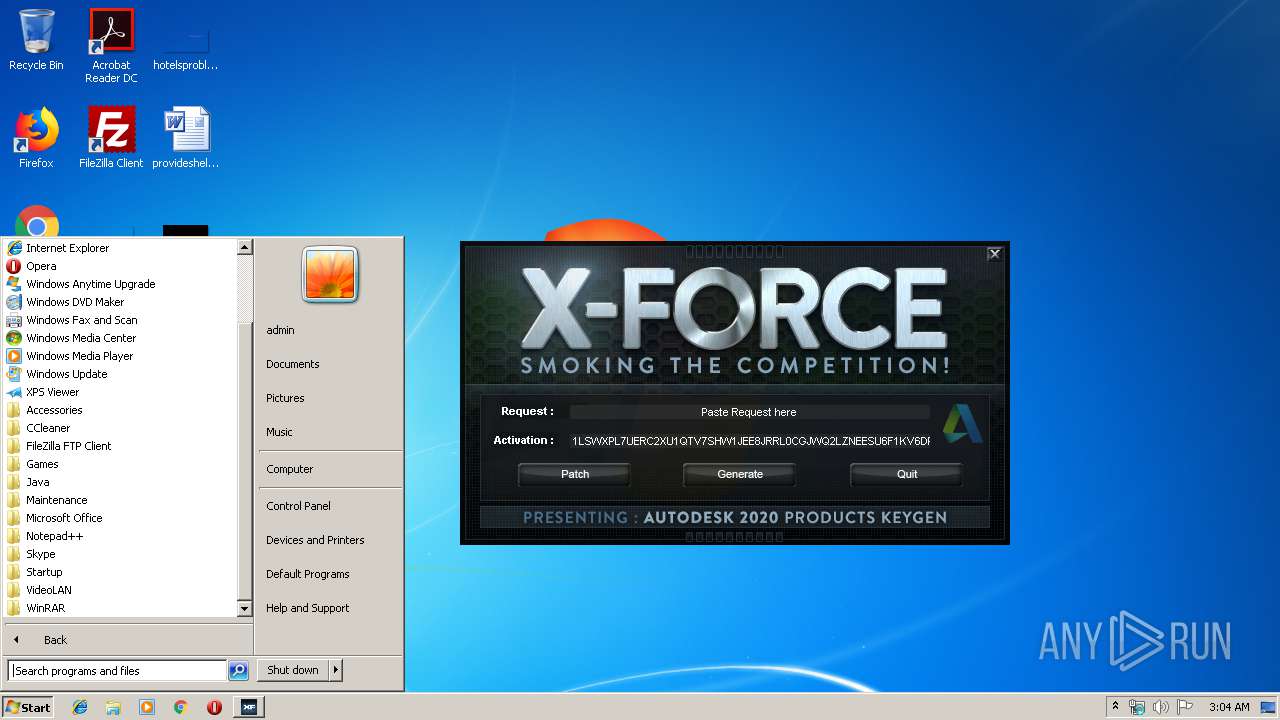Open Default Programs
The height and width of the screenshot is (720, 1280).
[307, 574]
